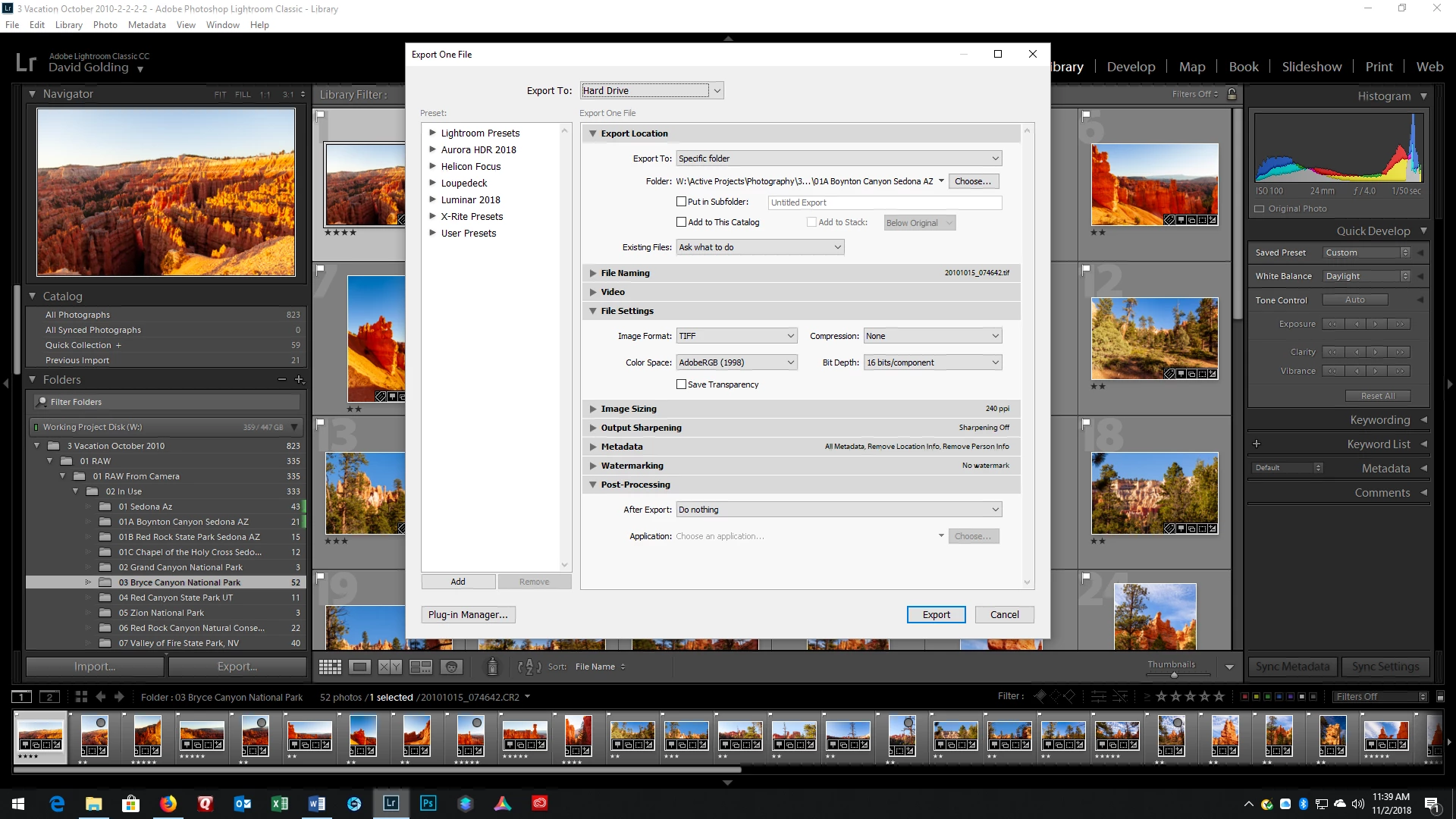Toggle sort direction A-Z icon
Viewport: 1456px width, 819px height.
click(x=529, y=667)
